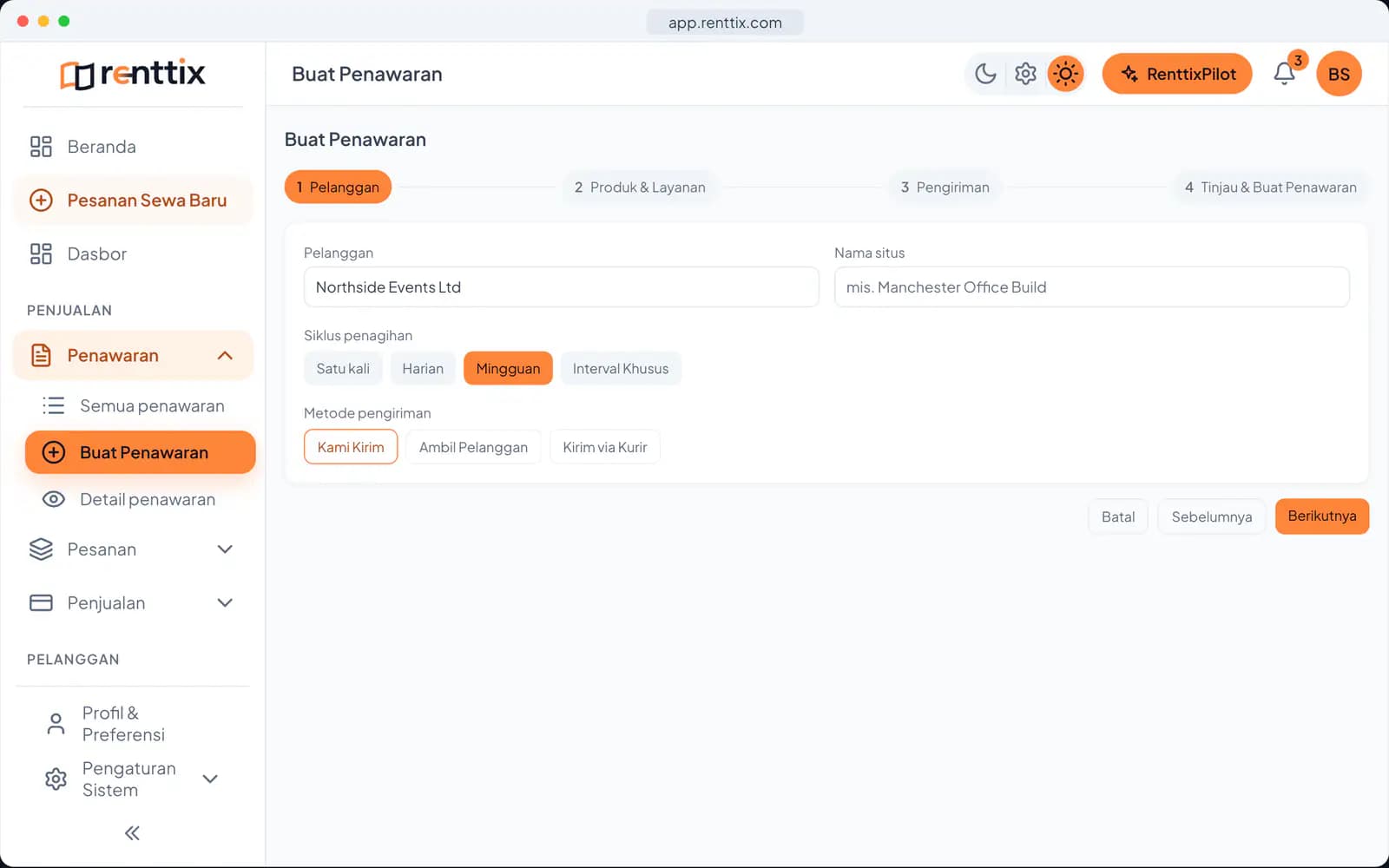Image resolution: width=1389 pixels, height=868 pixels.
Task: Click Penjualan card icon
Action: pos(41,602)
